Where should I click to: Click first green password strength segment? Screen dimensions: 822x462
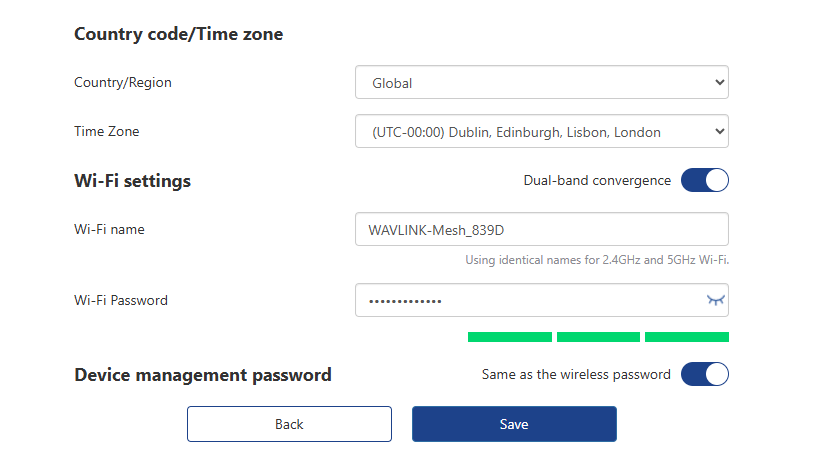tap(509, 337)
